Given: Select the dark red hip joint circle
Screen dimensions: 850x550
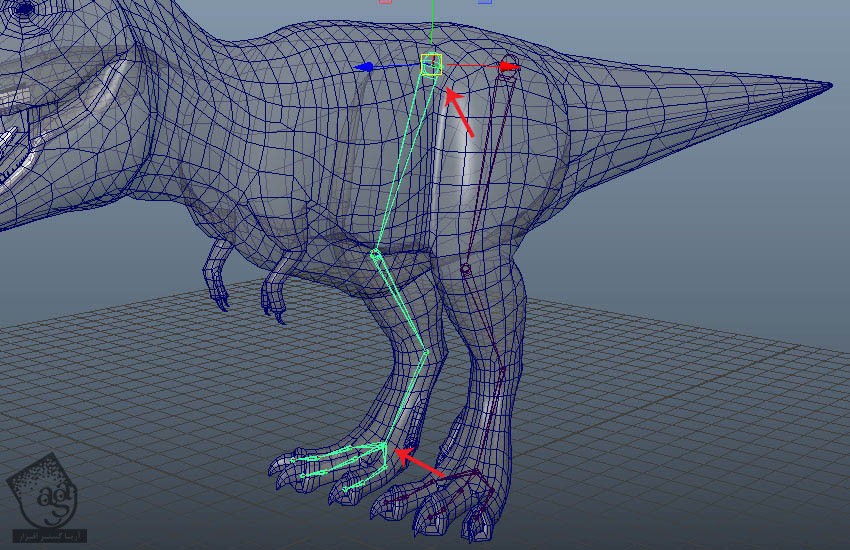Looking at the screenshot, I should 508,61.
